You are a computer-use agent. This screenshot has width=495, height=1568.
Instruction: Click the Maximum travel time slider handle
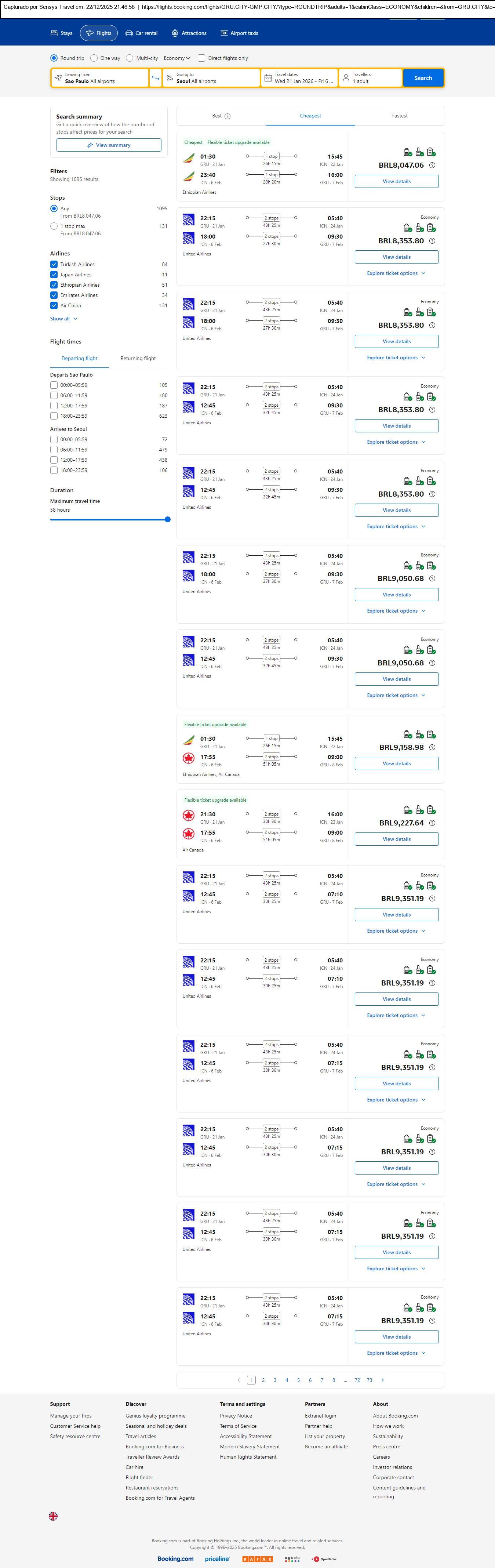coord(167,519)
